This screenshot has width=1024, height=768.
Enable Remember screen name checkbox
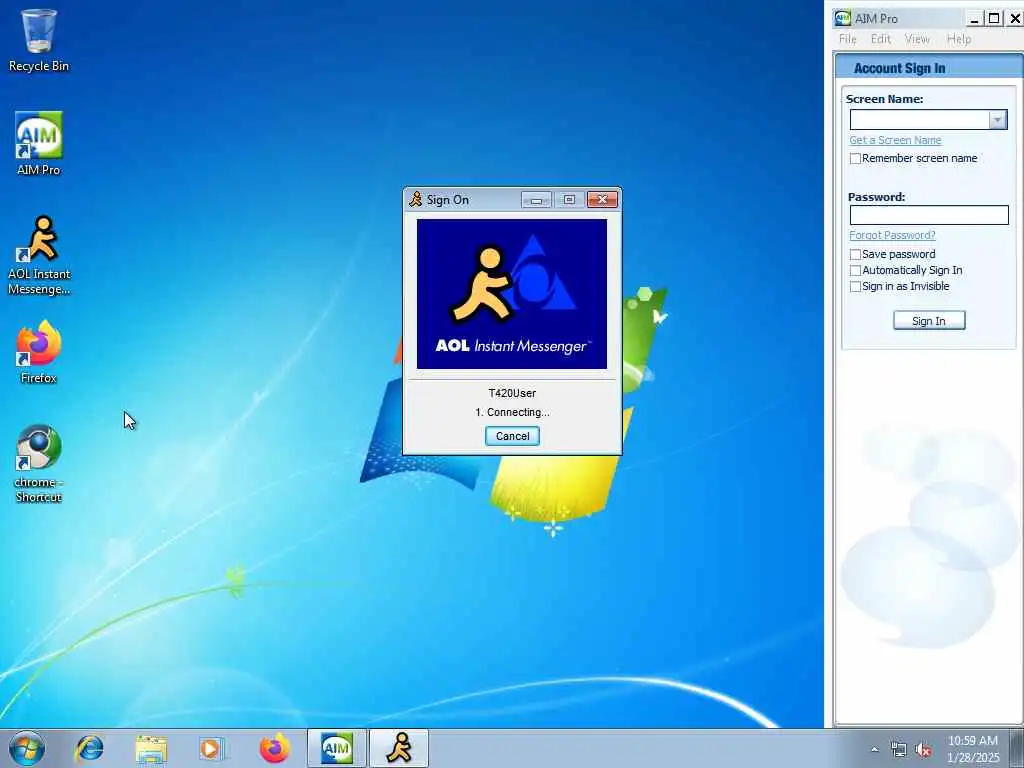click(856, 159)
